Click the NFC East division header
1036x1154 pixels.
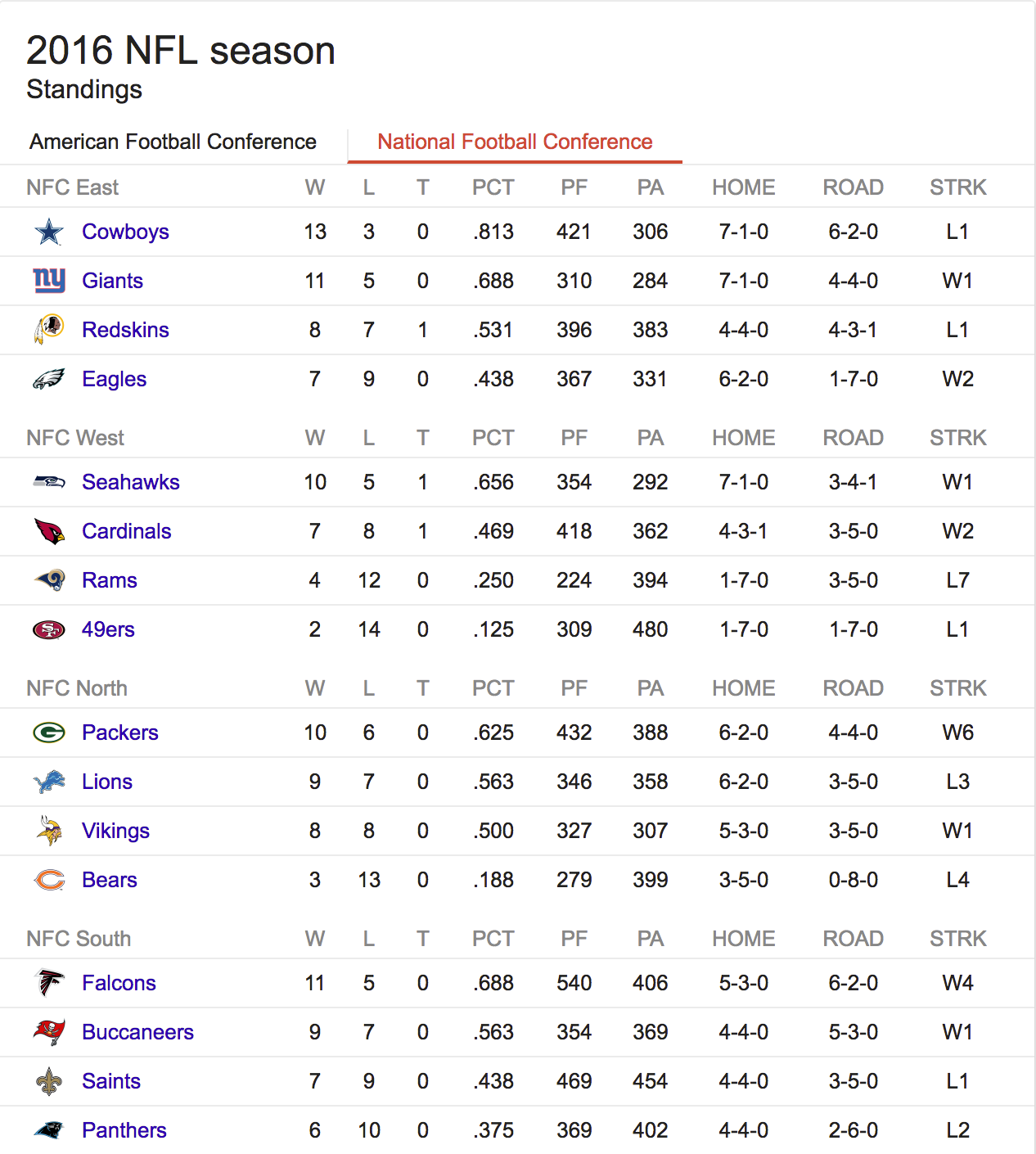click(73, 187)
